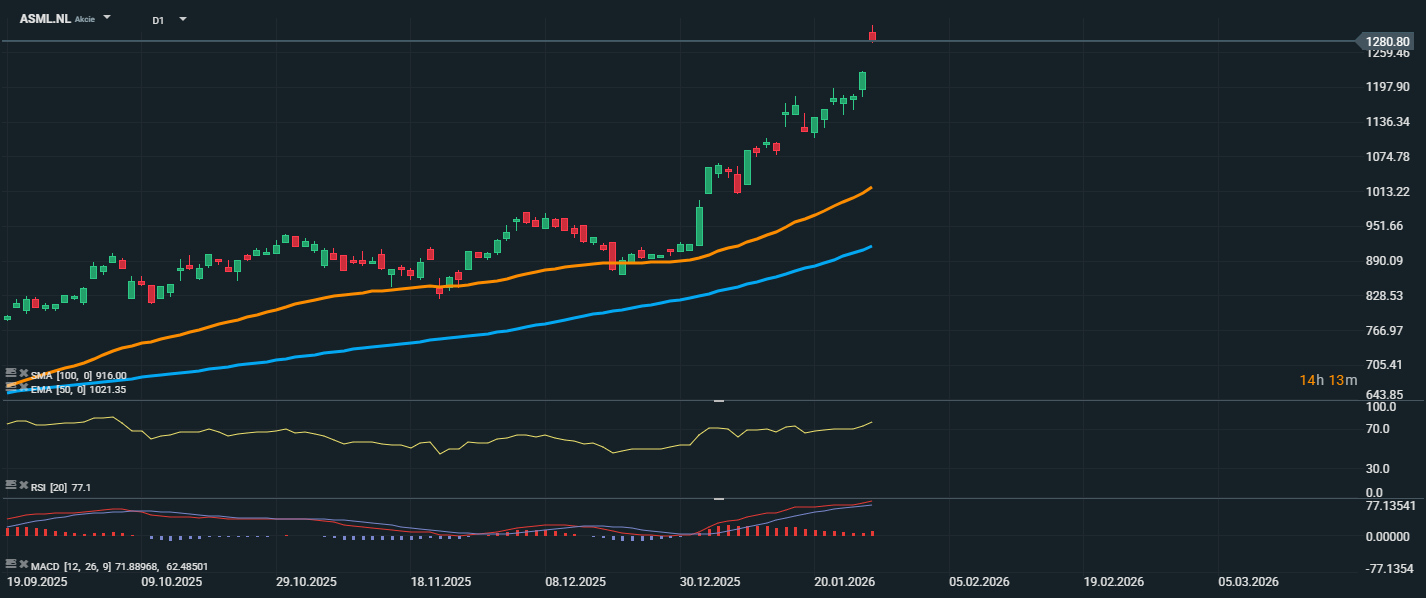Click the 14h 13m candle countdown timer
The height and width of the screenshot is (598, 1426).
(1328, 380)
